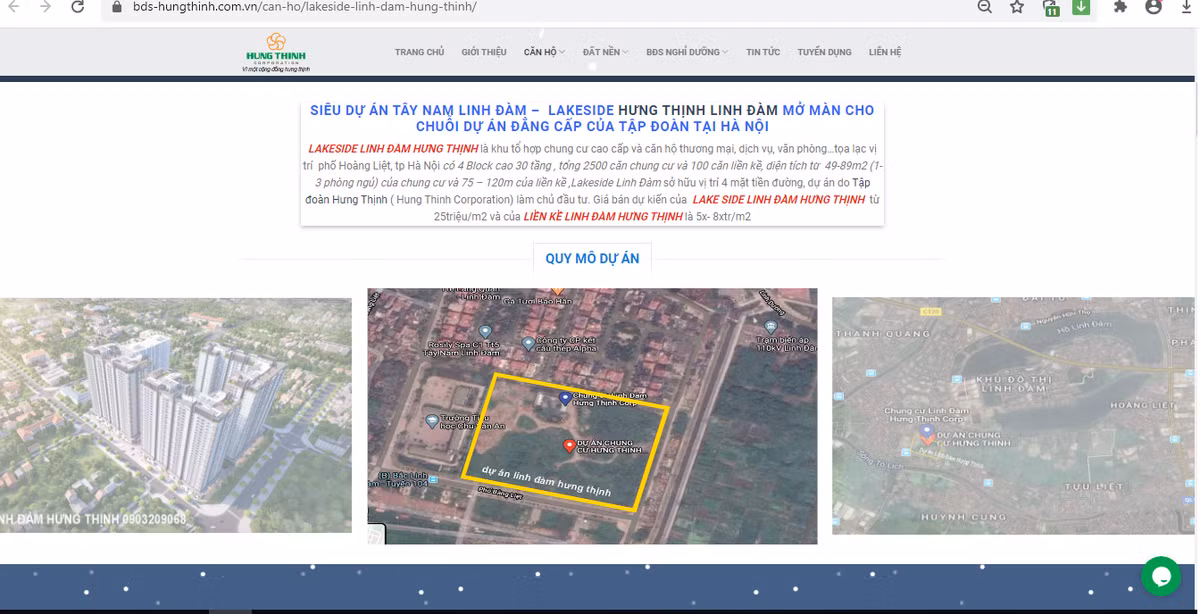1200x614 pixels.
Task: Expand the BĐS NGHỈ DƯỠNG dropdown menu
Action: (x=686, y=52)
